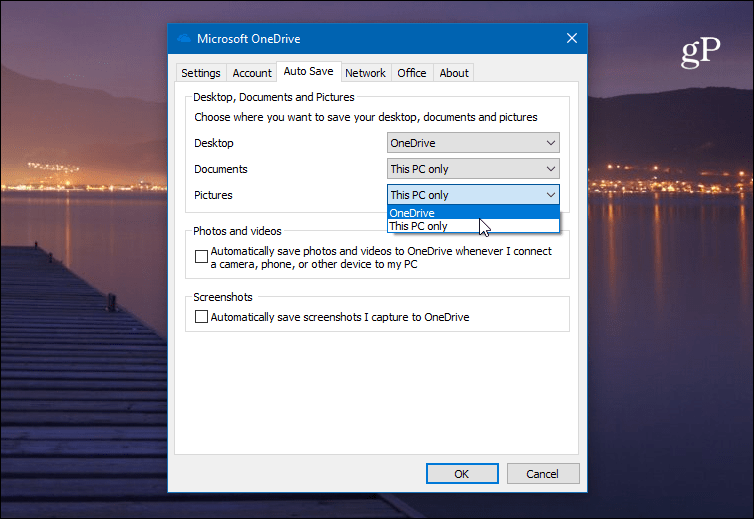Image resolution: width=754 pixels, height=519 pixels.
Task: Show the About tab
Action: pos(453,73)
